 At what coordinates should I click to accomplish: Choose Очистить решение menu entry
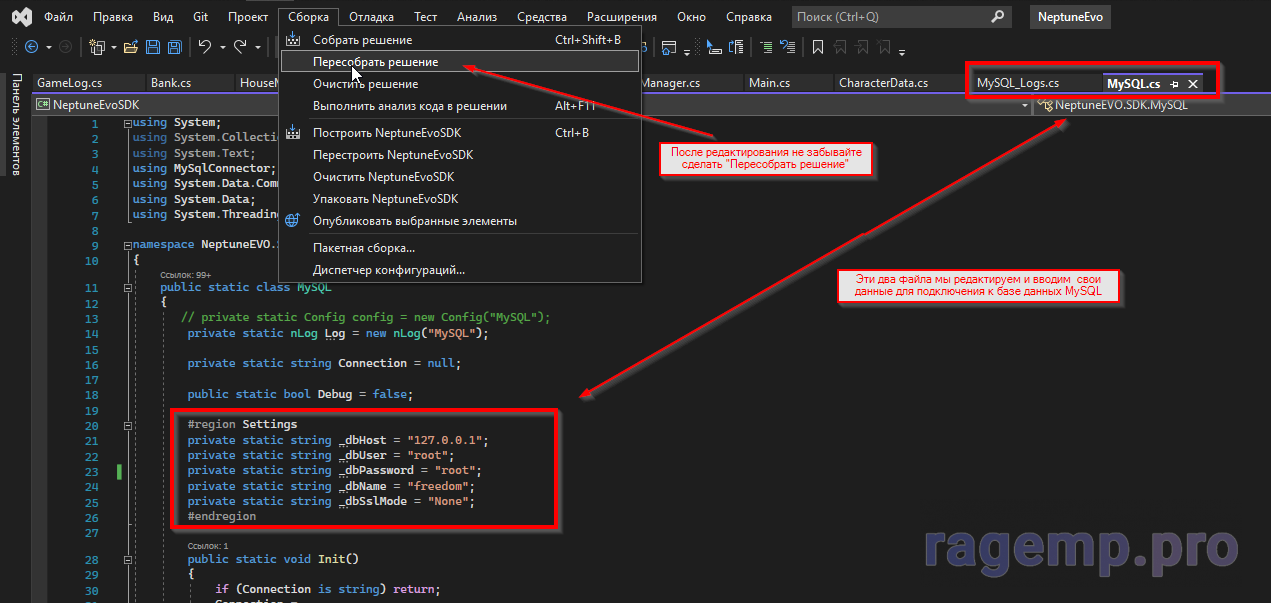point(460,84)
